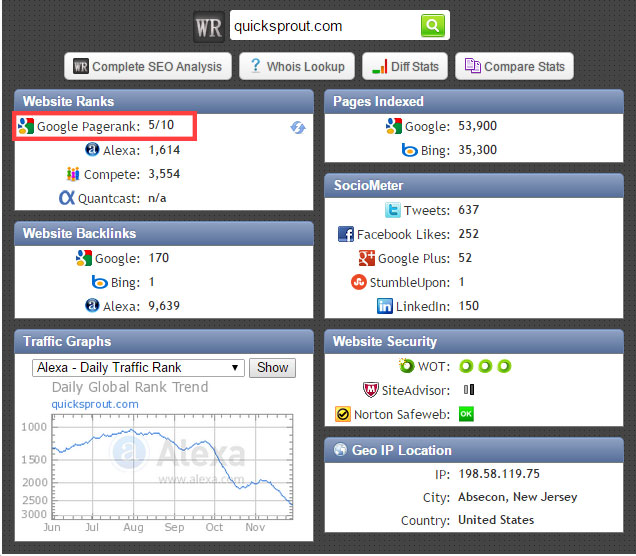Click Bing pages indexed value 35,300

click(477, 150)
